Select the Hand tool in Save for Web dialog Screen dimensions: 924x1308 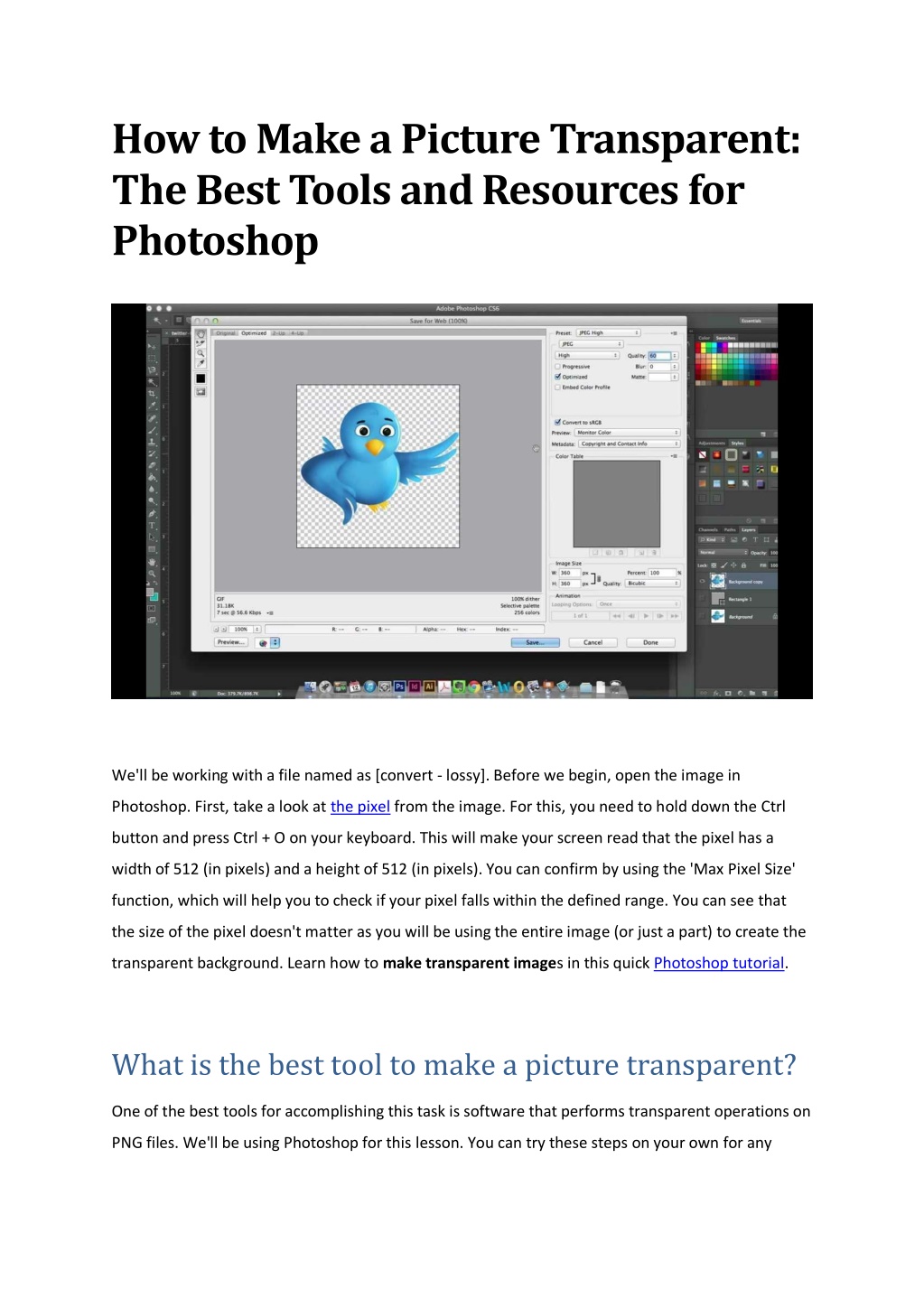[x=201, y=334]
